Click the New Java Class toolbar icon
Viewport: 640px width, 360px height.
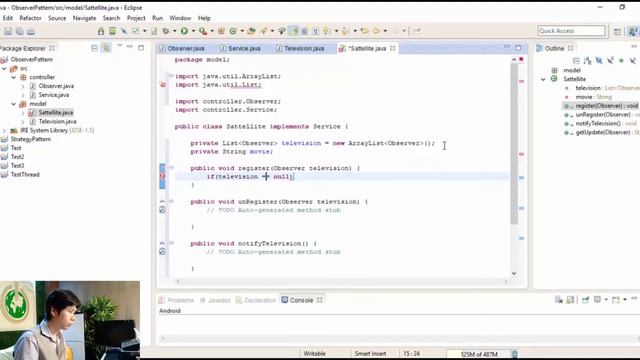(233, 31)
